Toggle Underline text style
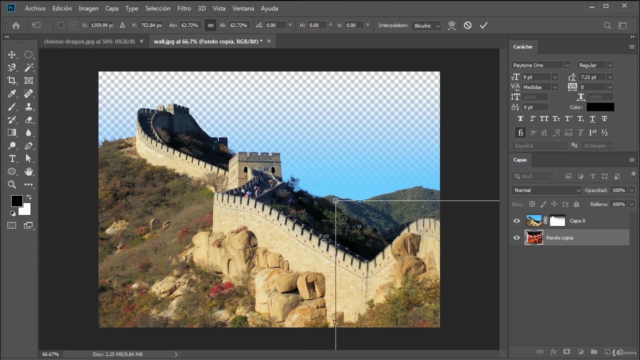Viewport: 640px width, 360px height. click(592, 119)
